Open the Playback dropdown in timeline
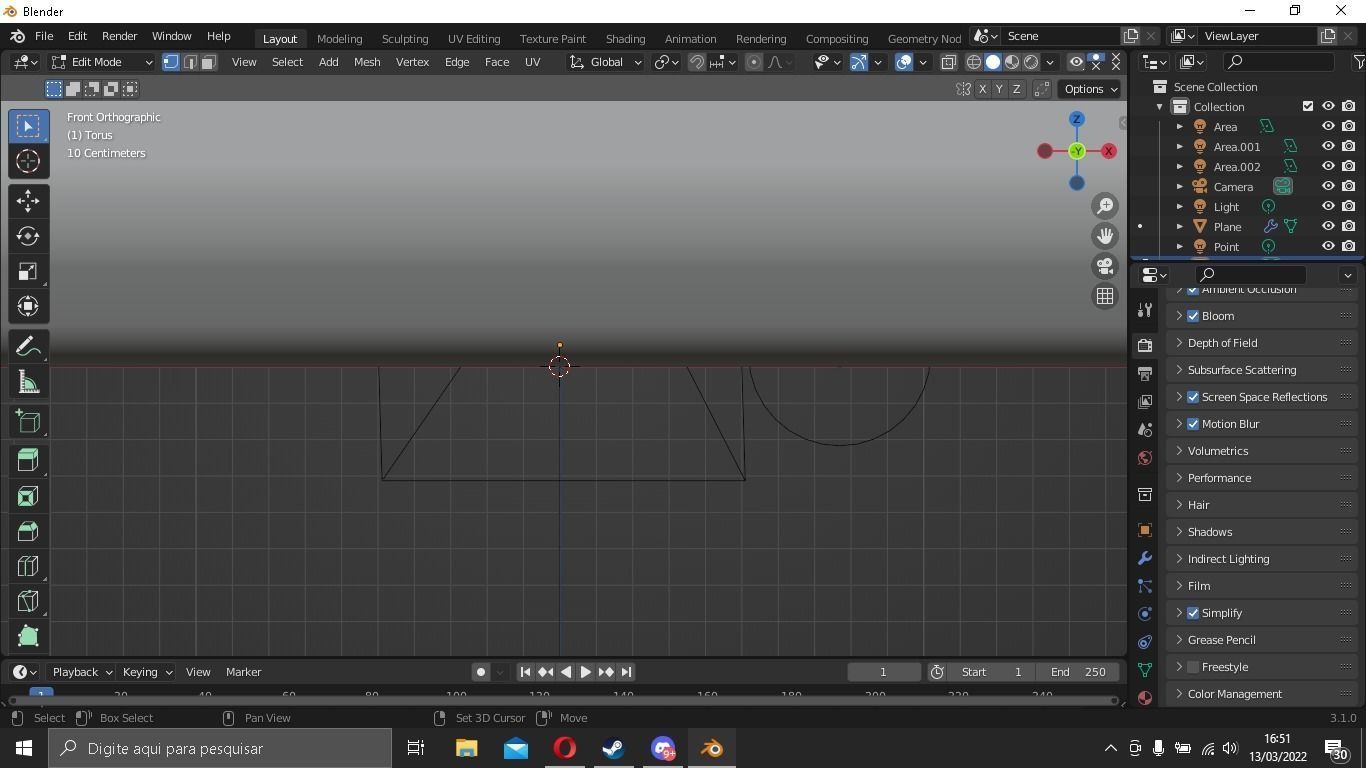Image resolution: width=1366 pixels, height=768 pixels. [x=82, y=672]
